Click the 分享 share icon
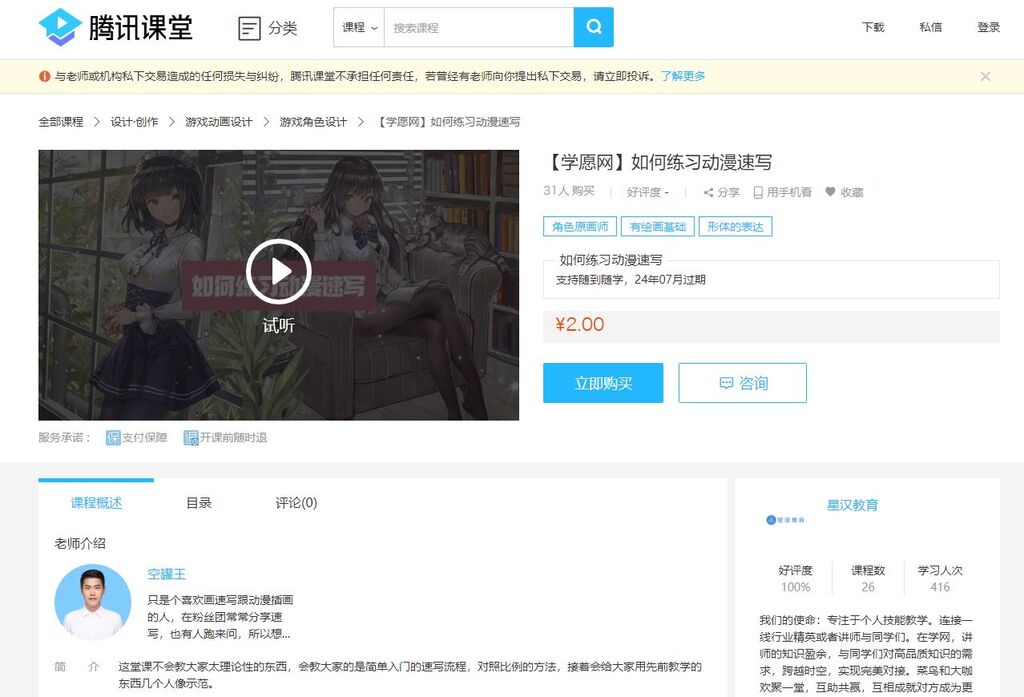This screenshot has width=1024, height=697. point(709,192)
